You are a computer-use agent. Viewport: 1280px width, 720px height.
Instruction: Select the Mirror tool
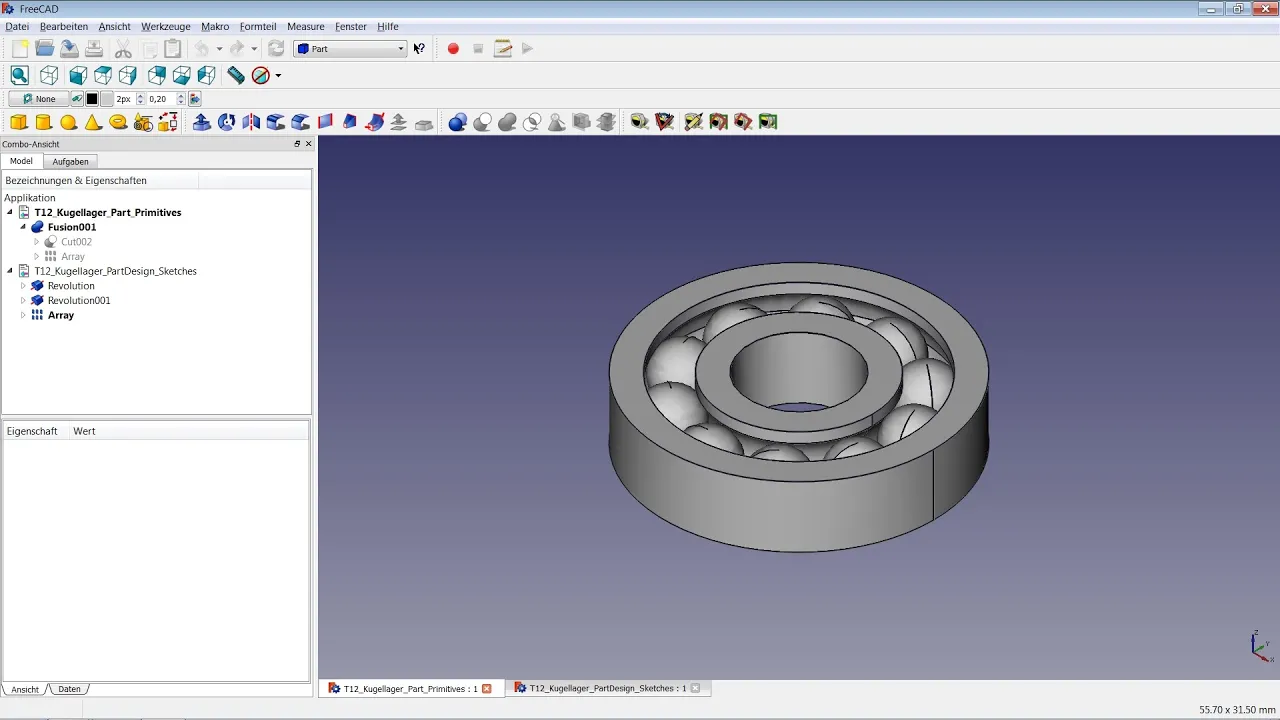tap(251, 122)
